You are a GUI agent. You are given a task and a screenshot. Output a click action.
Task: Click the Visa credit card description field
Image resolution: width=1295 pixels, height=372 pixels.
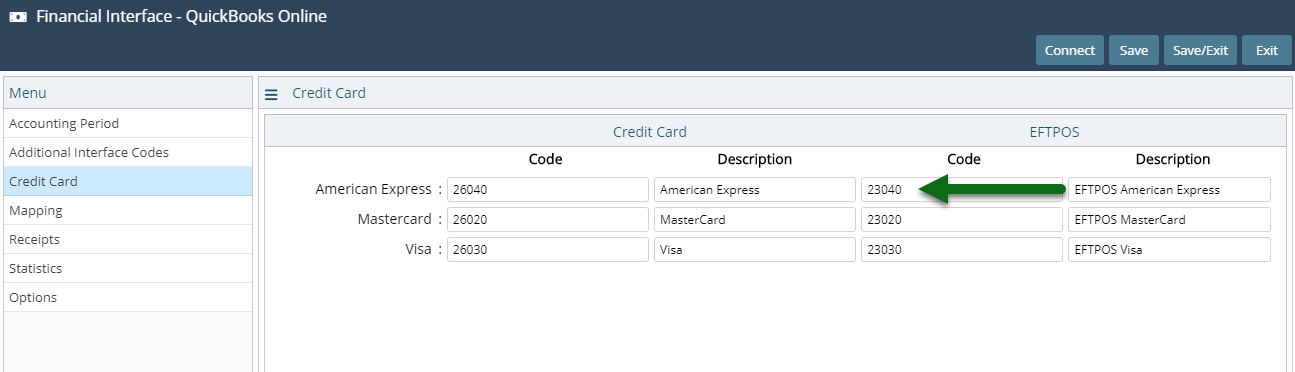(x=755, y=249)
